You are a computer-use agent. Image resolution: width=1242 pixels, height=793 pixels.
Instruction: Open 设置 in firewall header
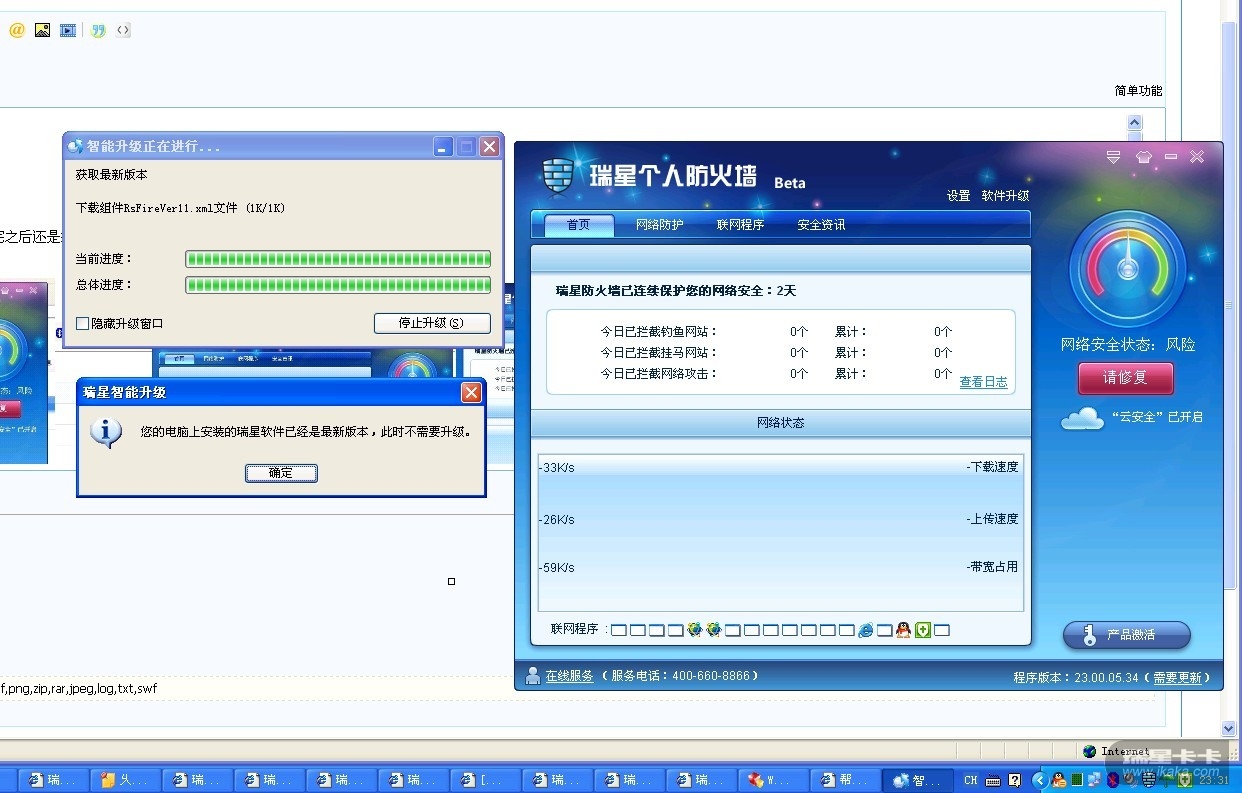(x=959, y=196)
